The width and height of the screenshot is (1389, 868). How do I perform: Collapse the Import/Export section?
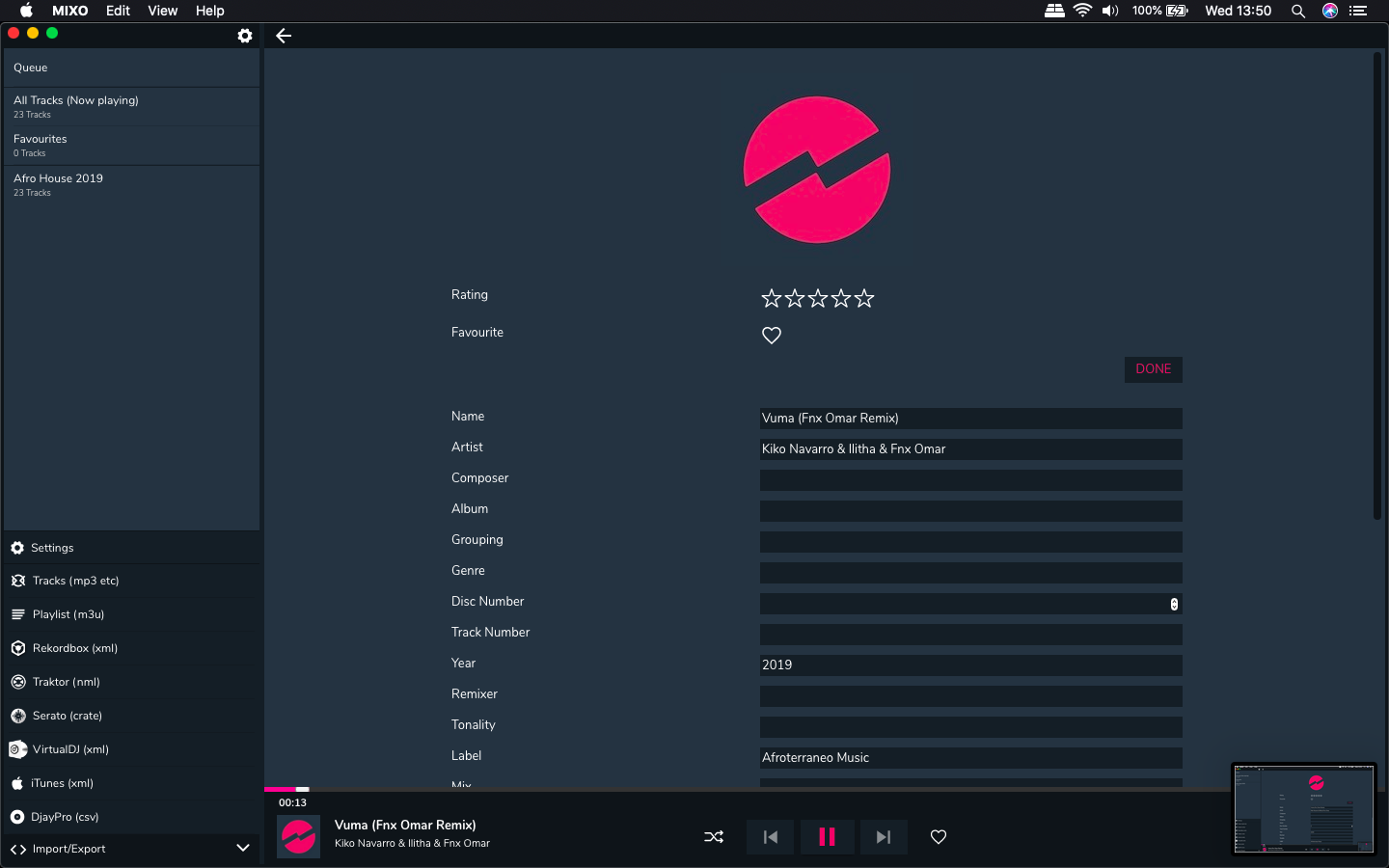pos(243,849)
